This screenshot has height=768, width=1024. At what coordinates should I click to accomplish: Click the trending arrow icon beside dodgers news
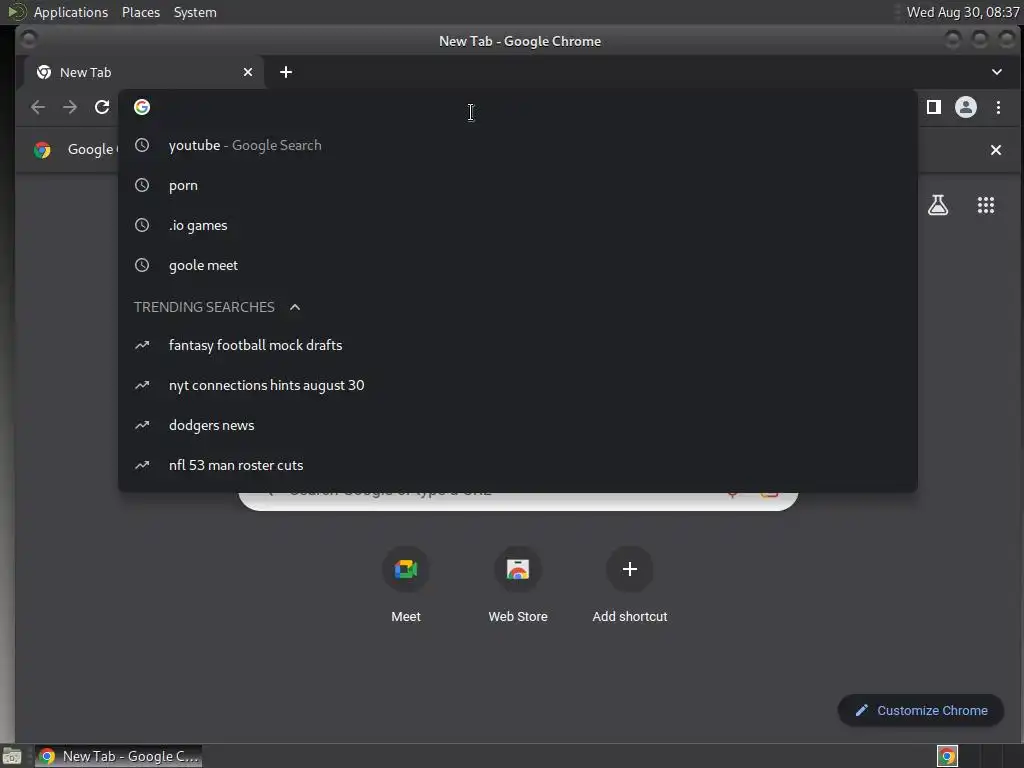(142, 425)
